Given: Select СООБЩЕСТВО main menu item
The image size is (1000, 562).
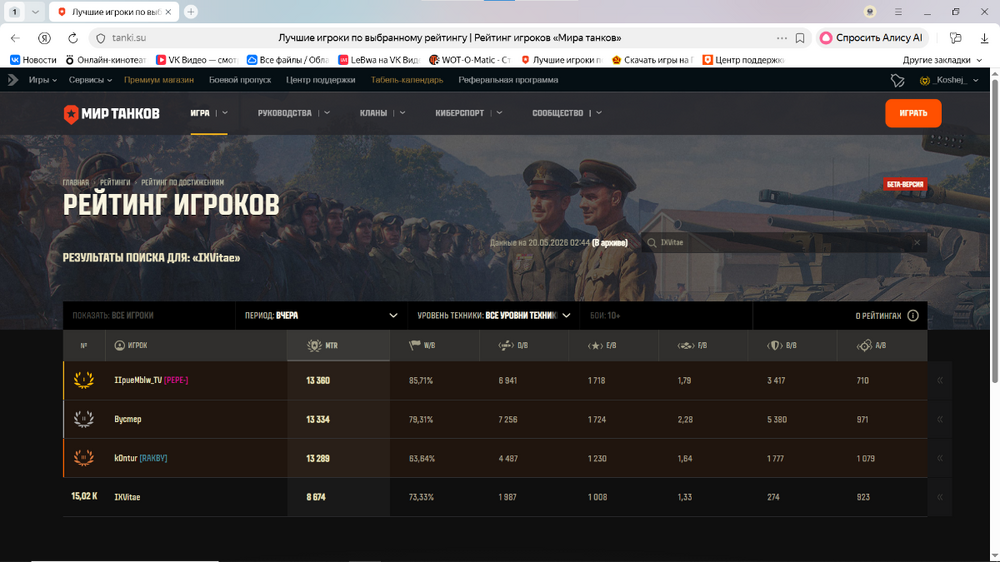Looking at the screenshot, I should tap(557, 113).
